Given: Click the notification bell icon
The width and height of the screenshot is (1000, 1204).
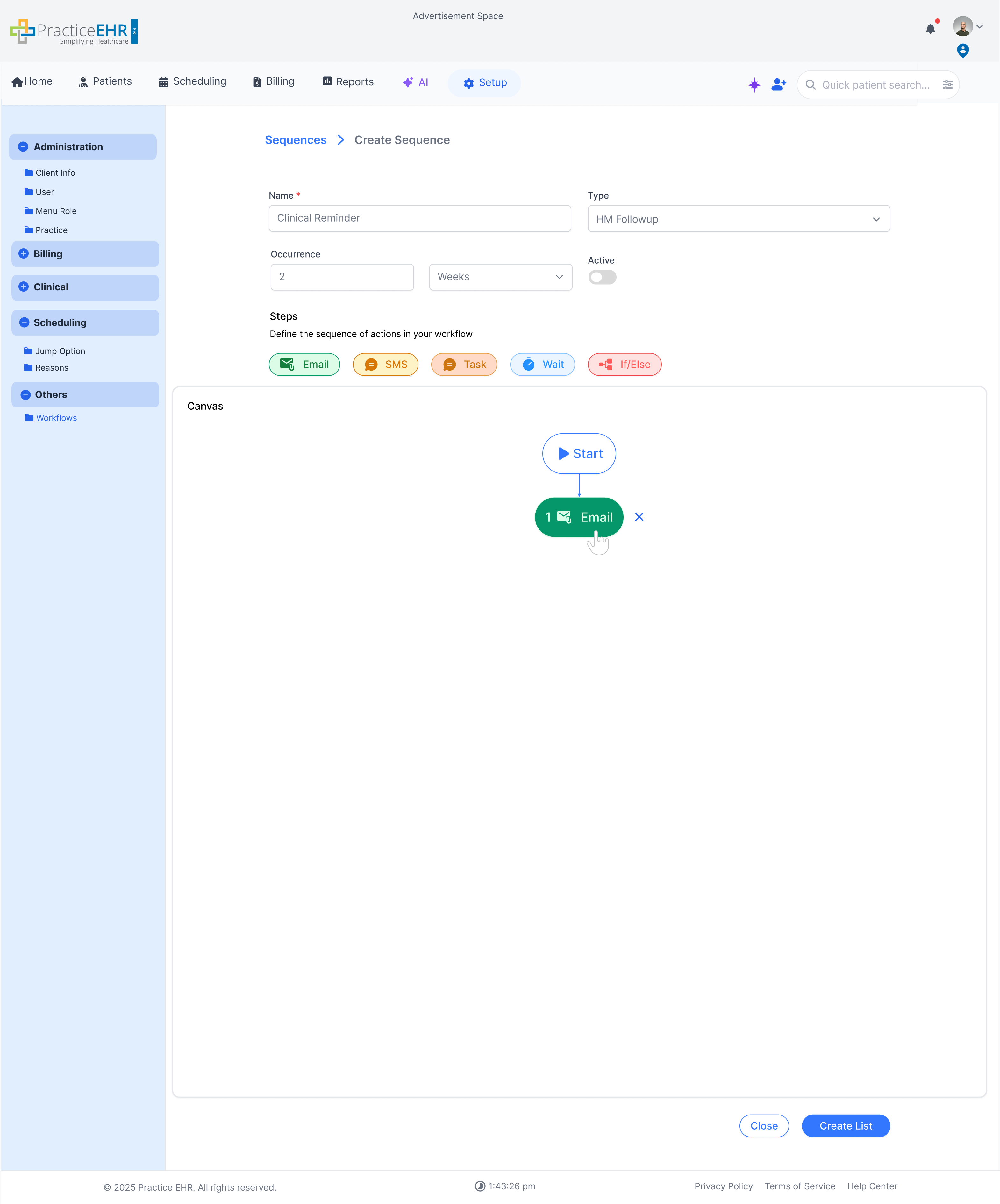Looking at the screenshot, I should pos(930,28).
